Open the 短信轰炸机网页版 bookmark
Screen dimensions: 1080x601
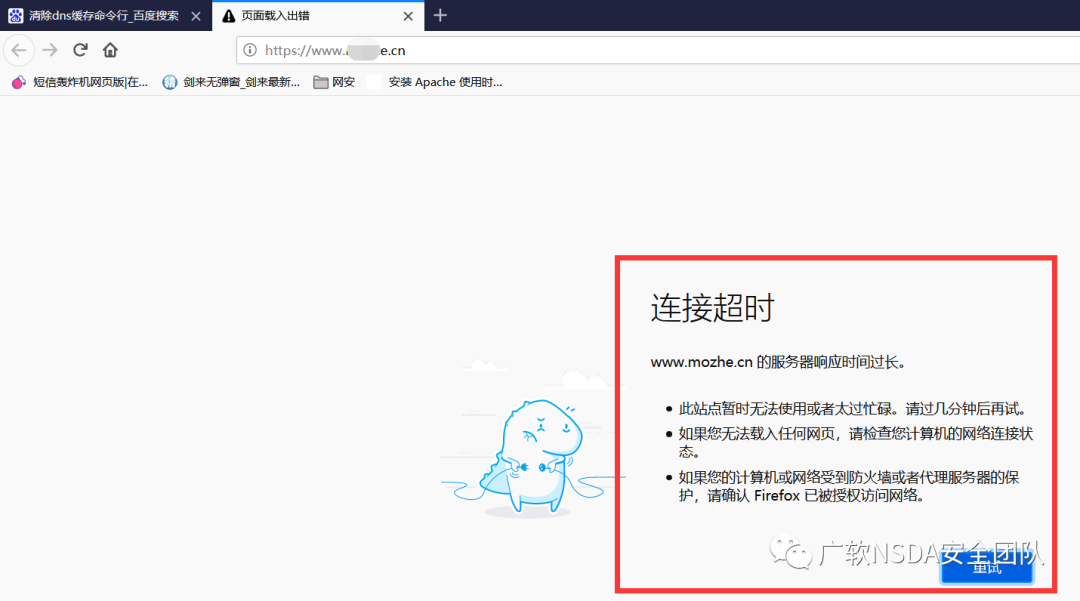80,82
